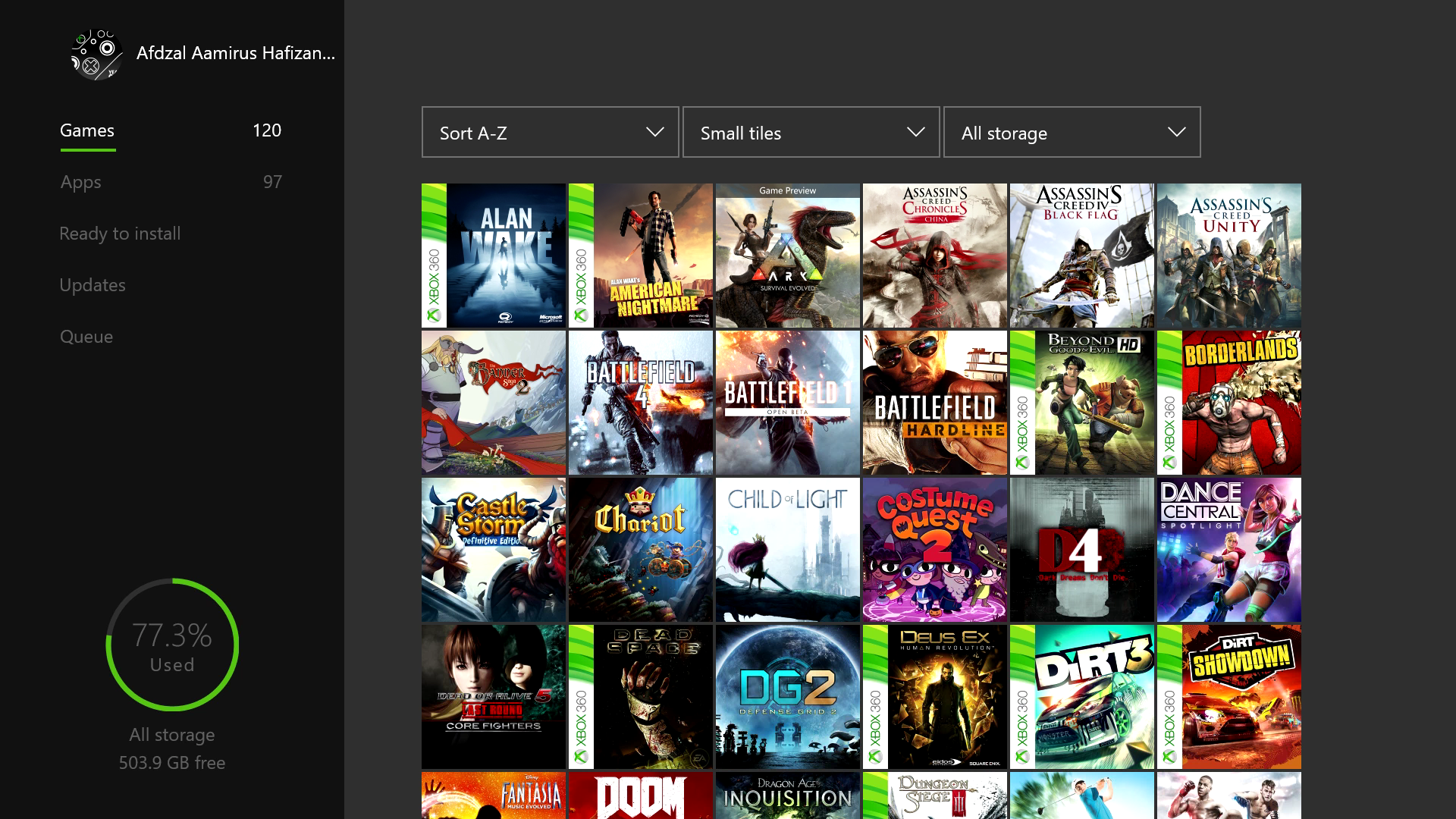This screenshot has height=819, width=1456.
Task: Open Assassin's Creed IV Black Flag tile
Action: tap(1082, 256)
